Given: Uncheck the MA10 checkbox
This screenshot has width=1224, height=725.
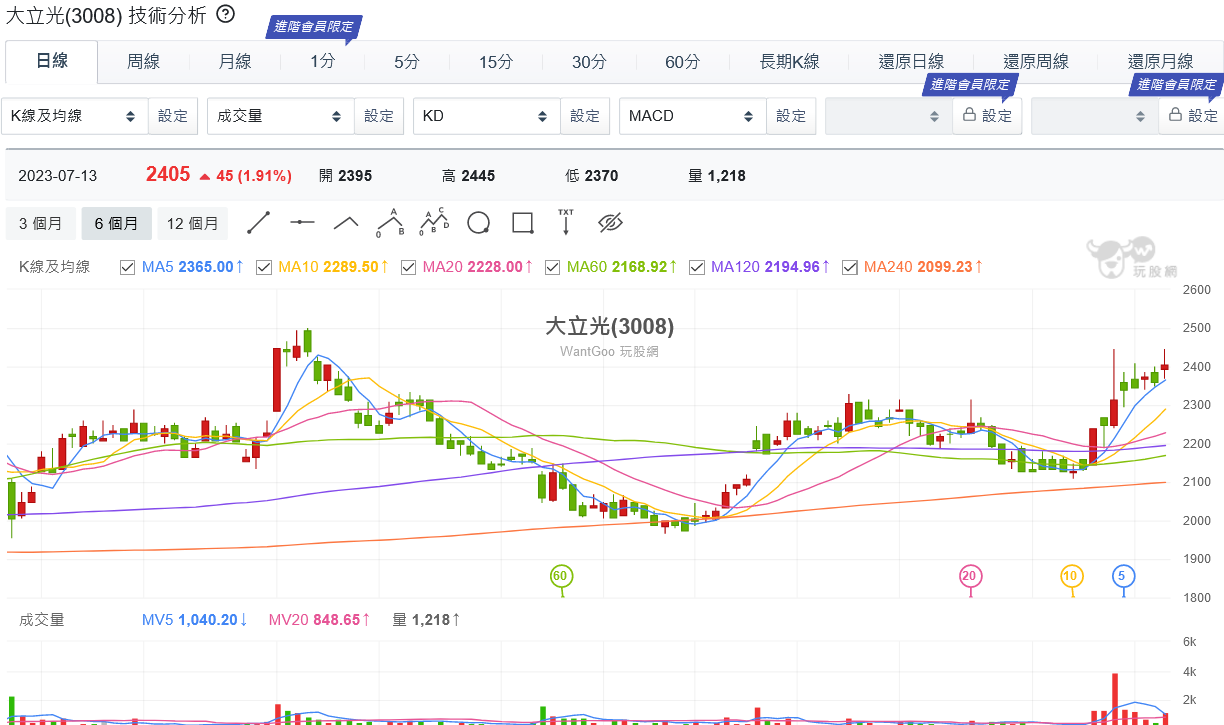Looking at the screenshot, I should click(x=264, y=267).
